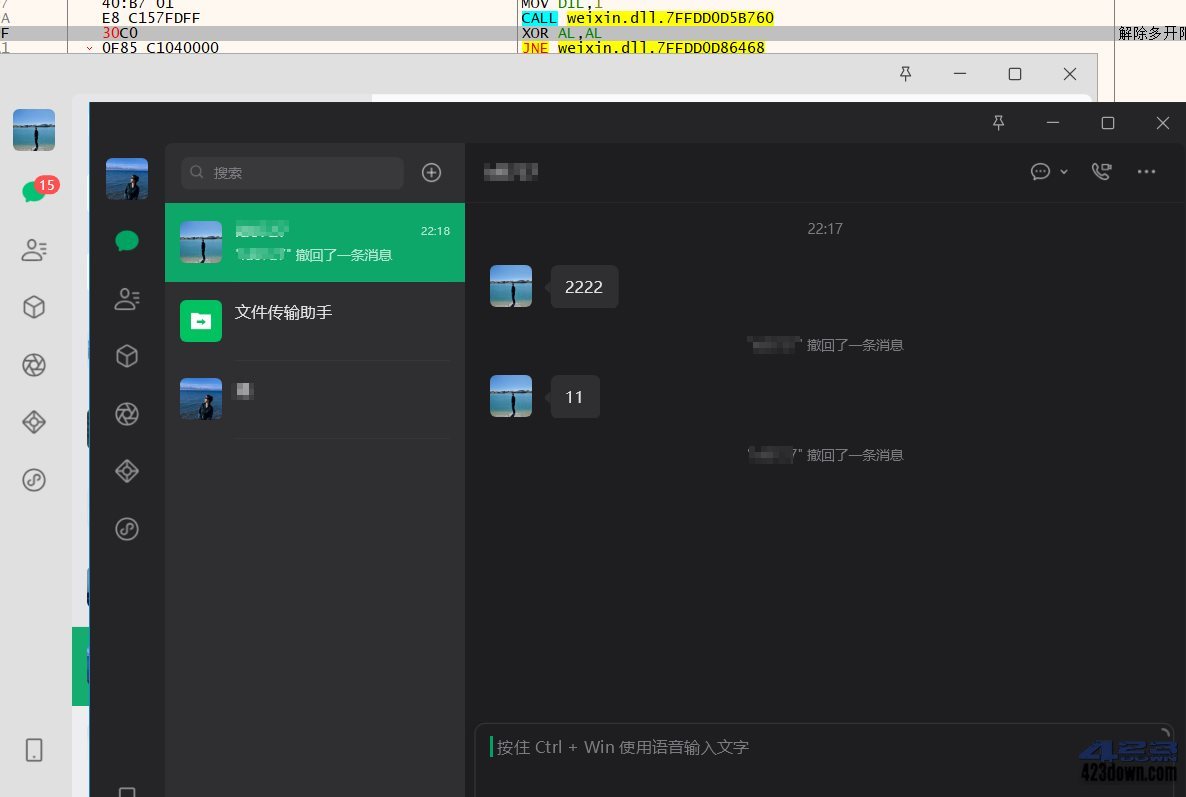
Task: Click the 11 message bubble
Action: 574,397
